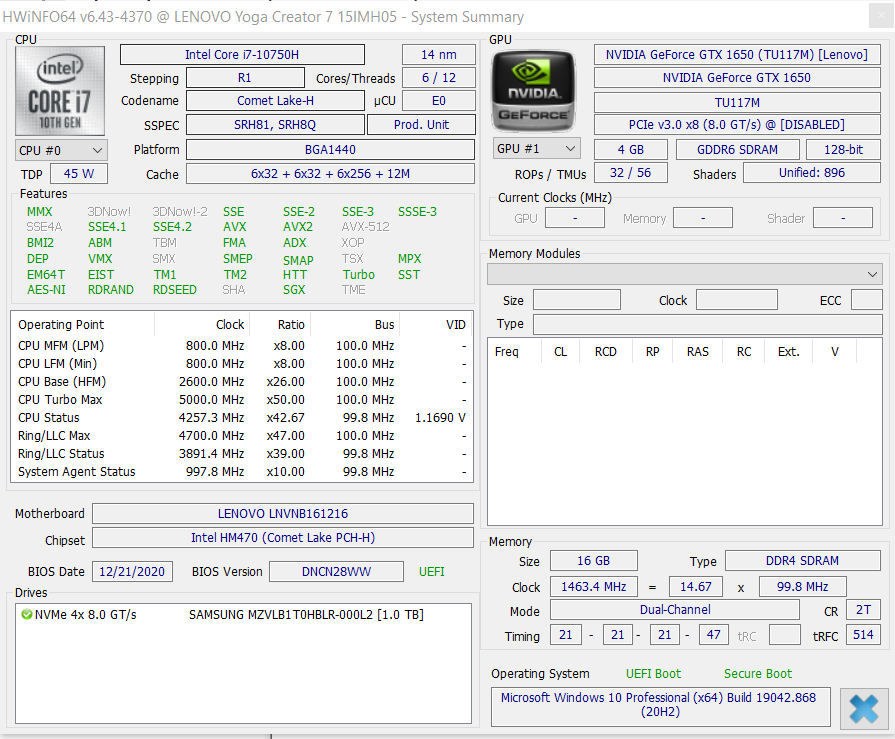Click the Freq column header in memory table
The width and height of the screenshot is (895, 739).
(x=507, y=352)
